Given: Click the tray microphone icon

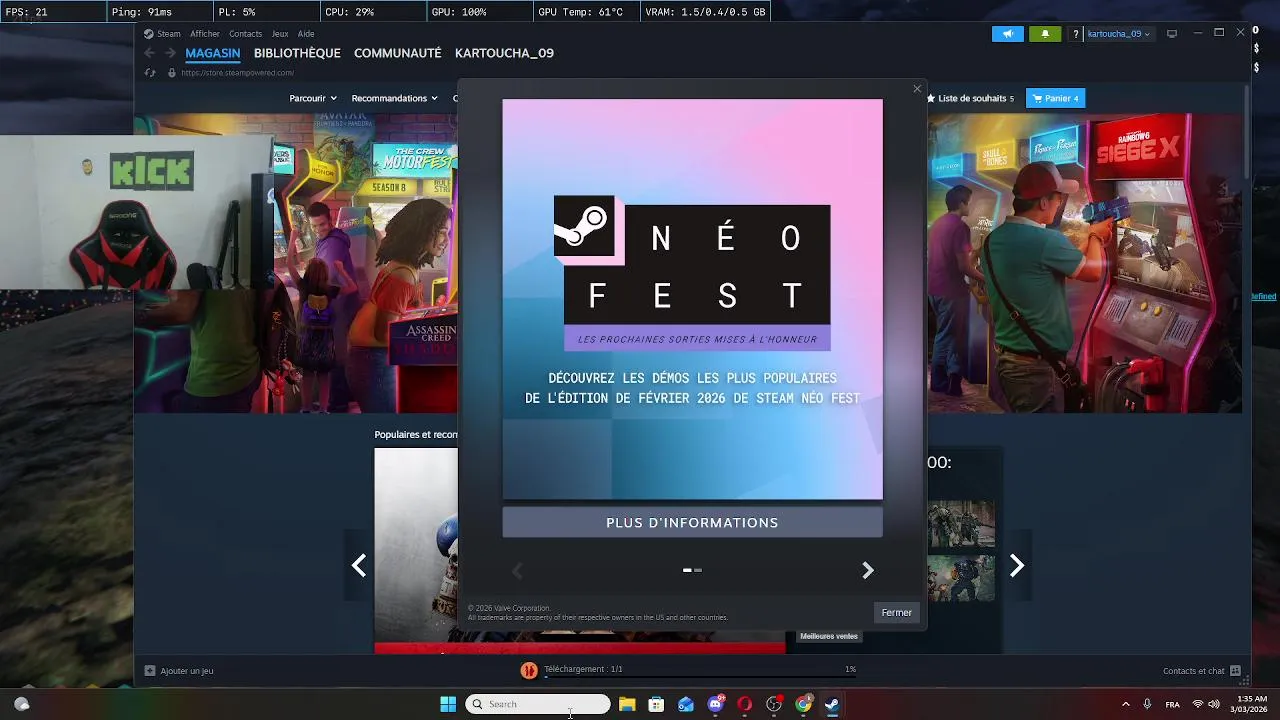Looking at the screenshot, I should click(1147, 704).
